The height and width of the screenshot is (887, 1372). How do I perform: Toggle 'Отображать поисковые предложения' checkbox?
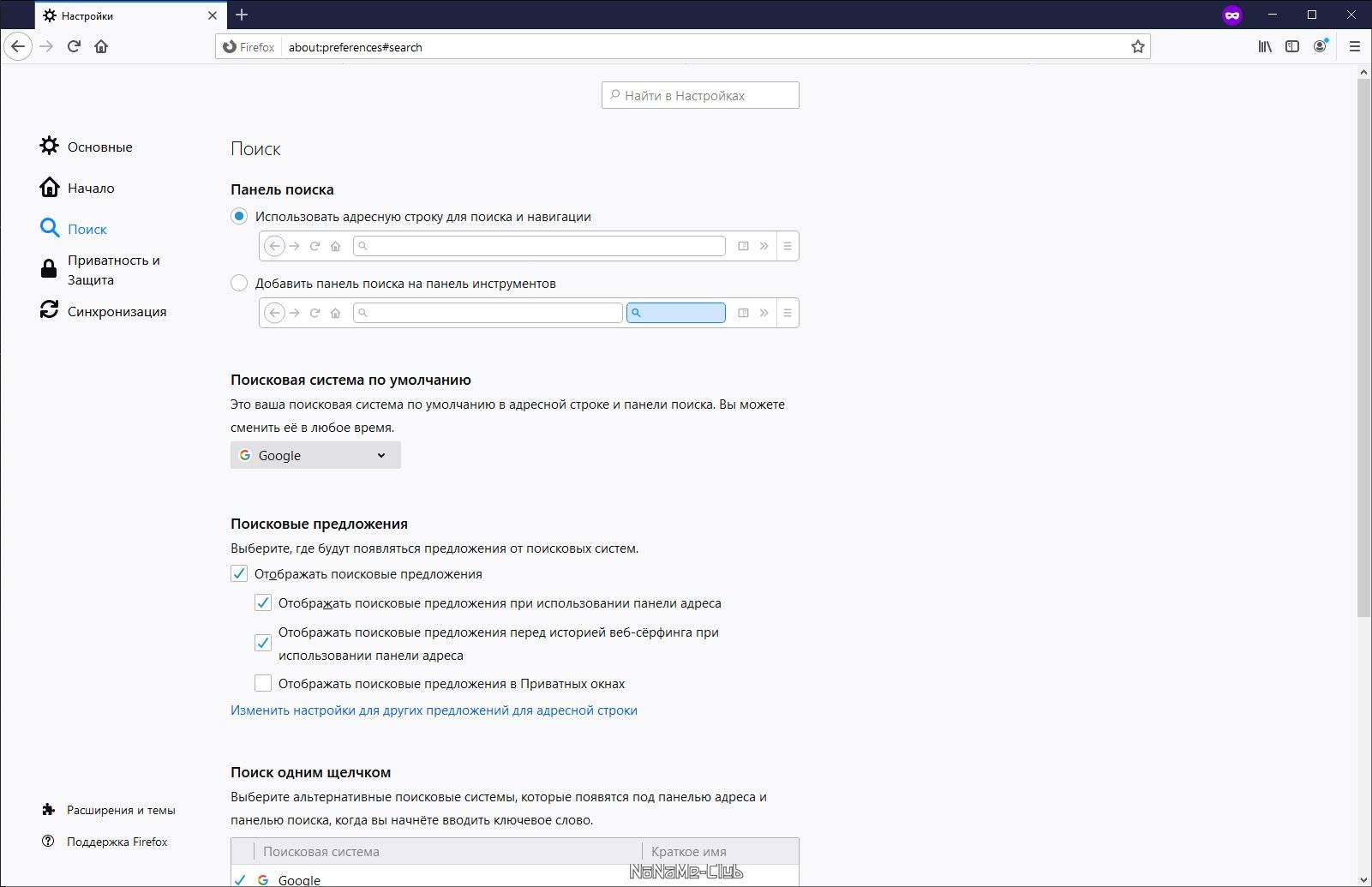point(239,573)
